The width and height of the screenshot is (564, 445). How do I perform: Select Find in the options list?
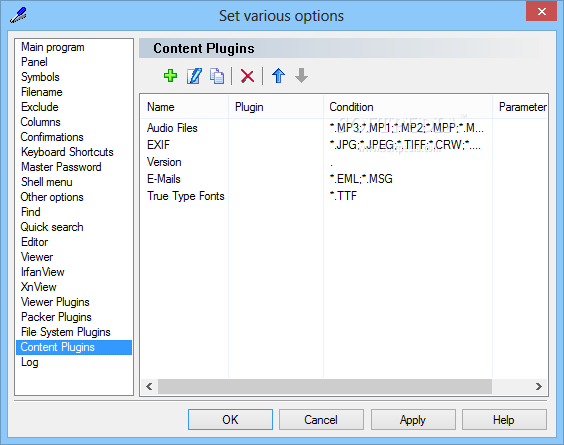(x=31, y=212)
